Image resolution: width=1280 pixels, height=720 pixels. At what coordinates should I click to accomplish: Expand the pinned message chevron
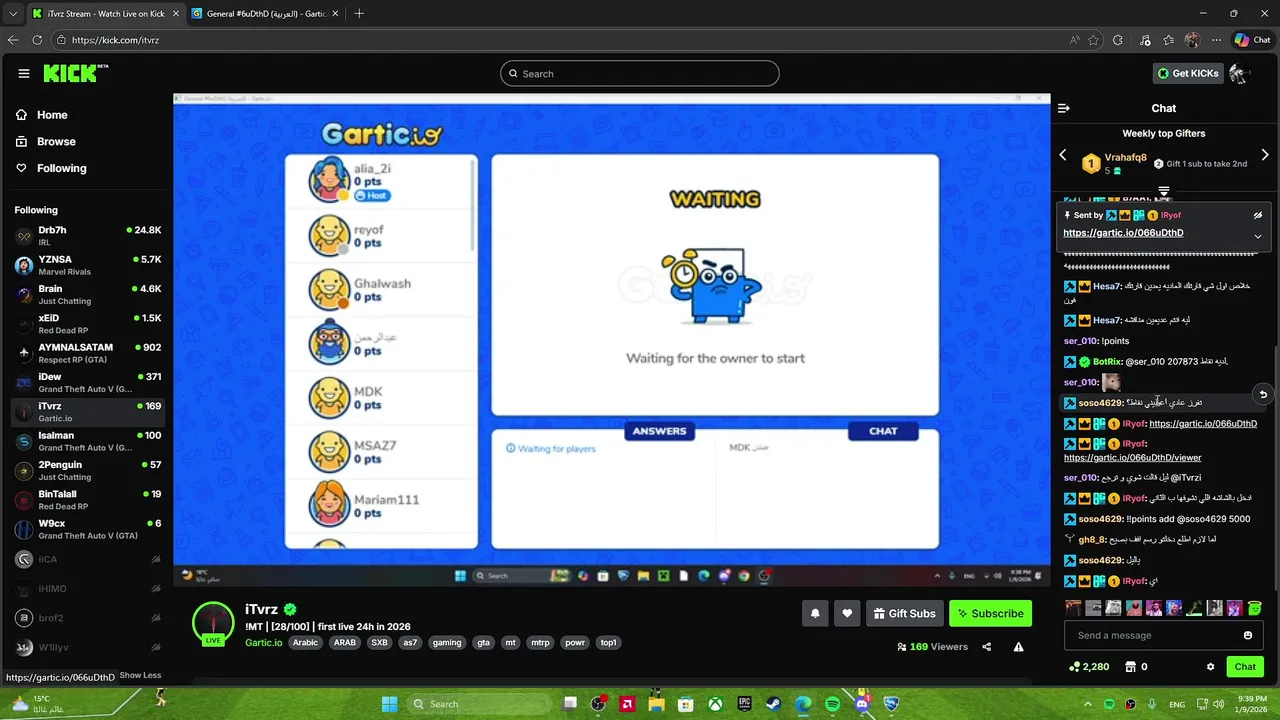click(x=1258, y=236)
